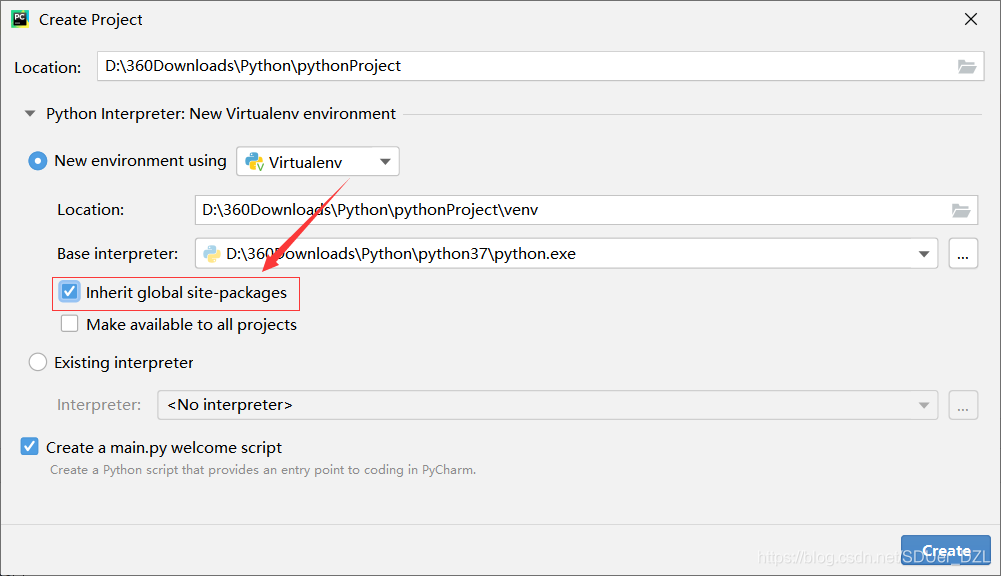Open the <No interpreter> combo box
This screenshot has width=1001, height=576.
[x=548, y=405]
